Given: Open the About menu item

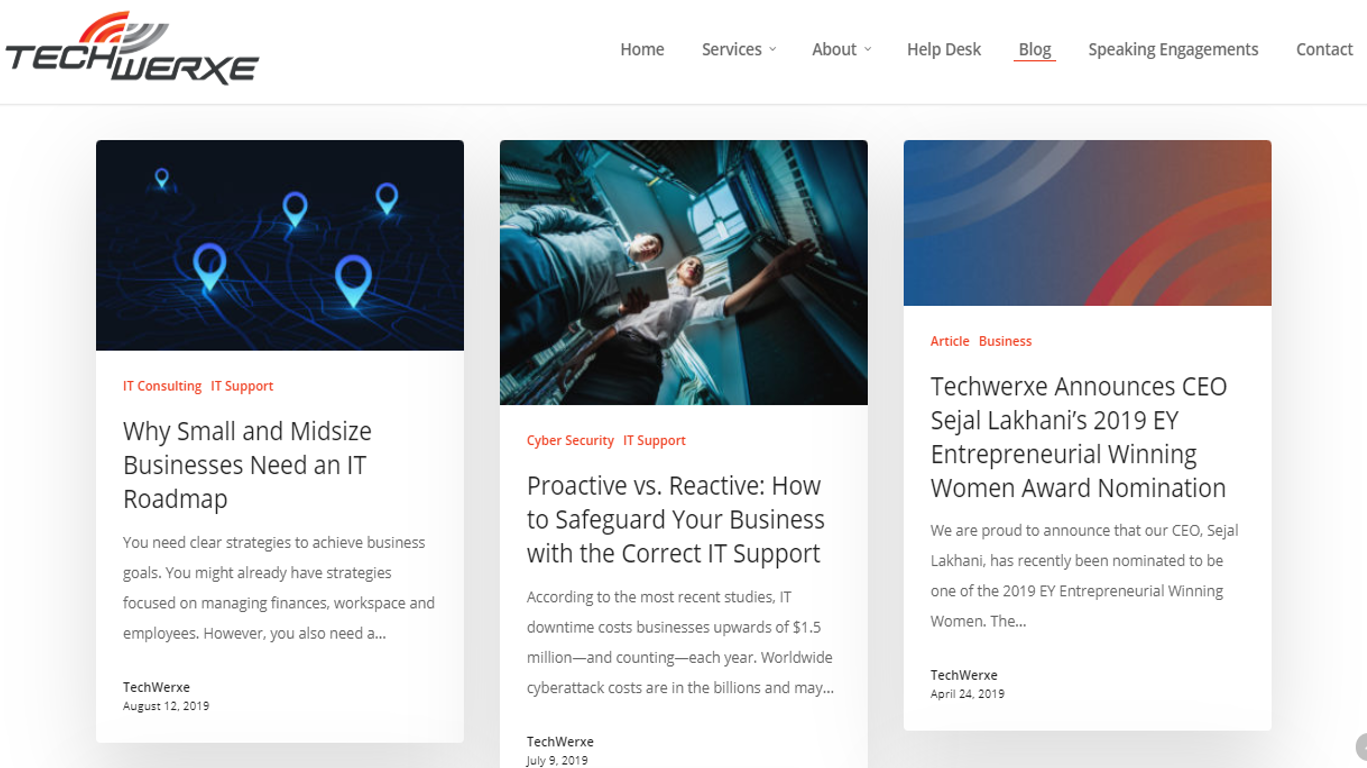Looking at the screenshot, I should coord(834,49).
